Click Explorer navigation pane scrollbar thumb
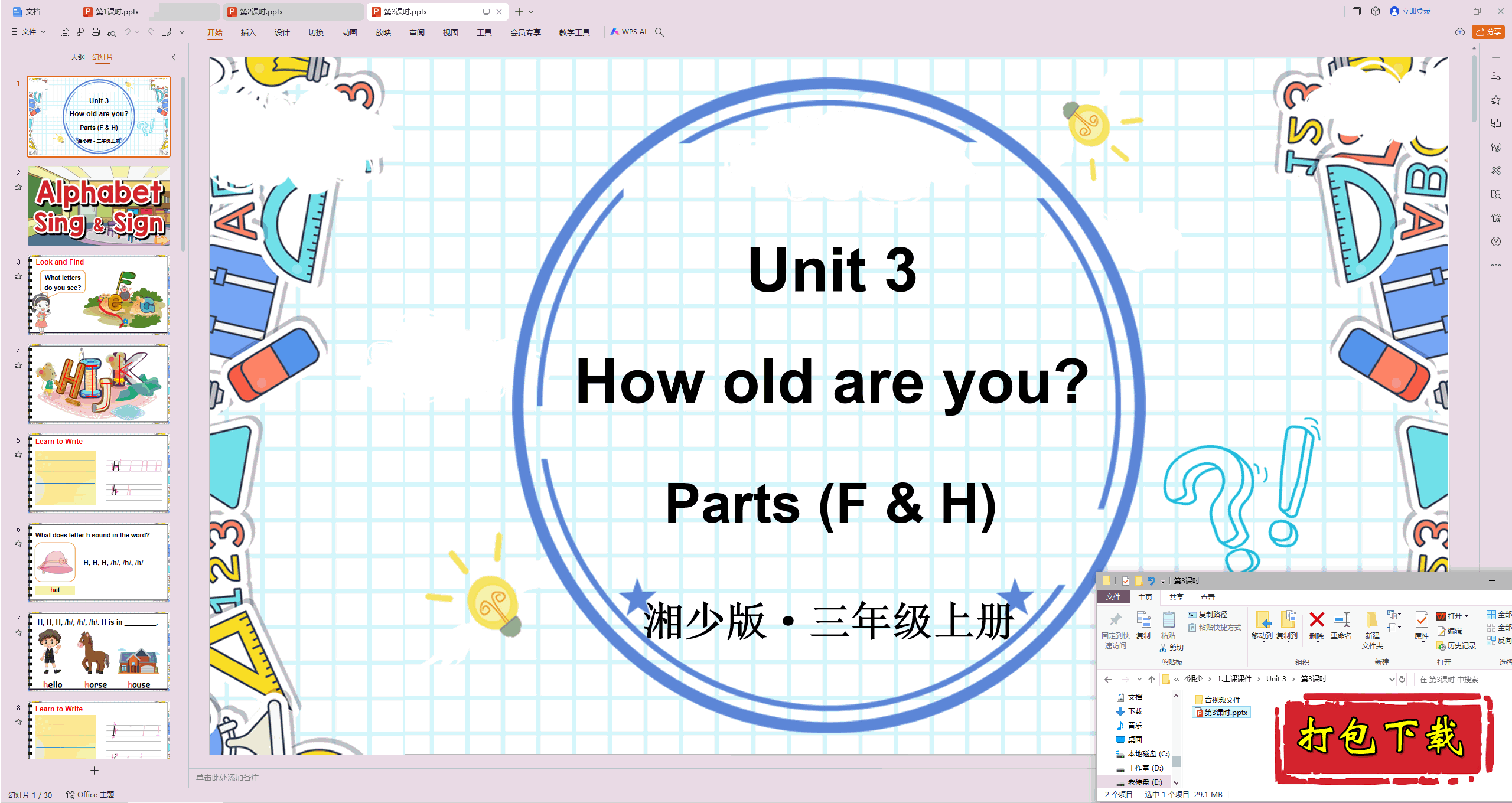 (x=1176, y=762)
